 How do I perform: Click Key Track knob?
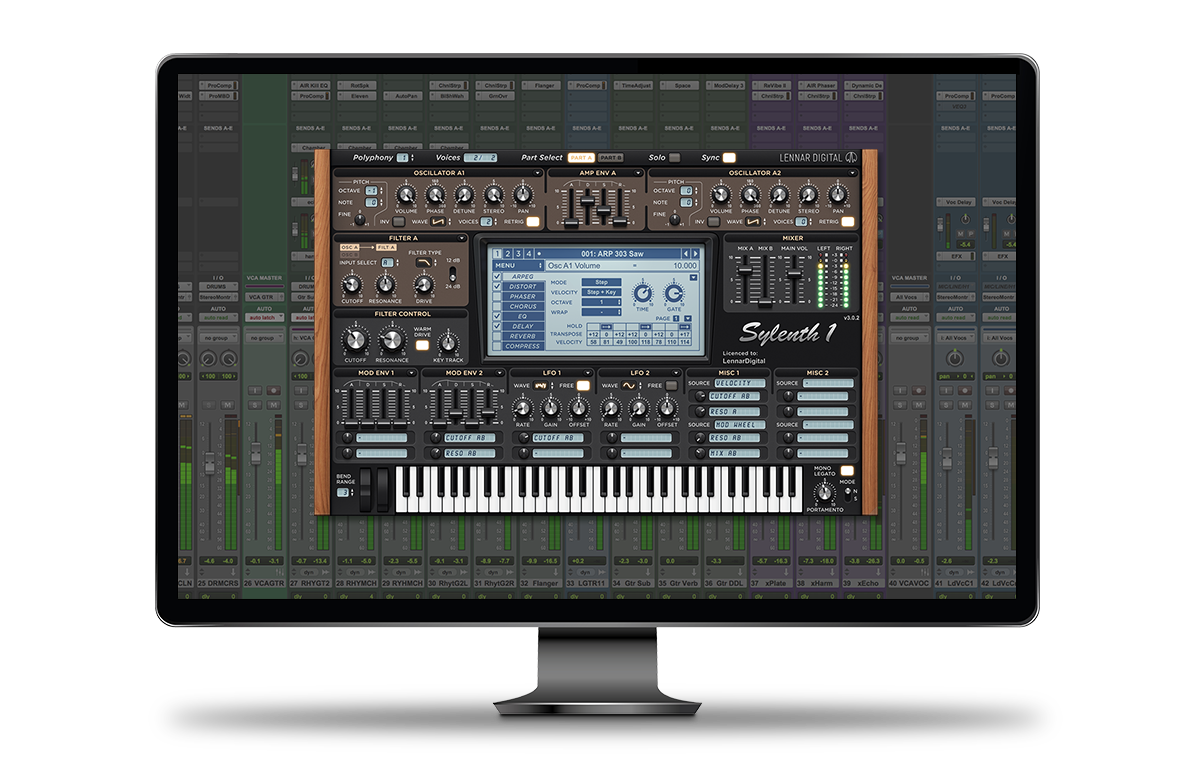coord(448,344)
